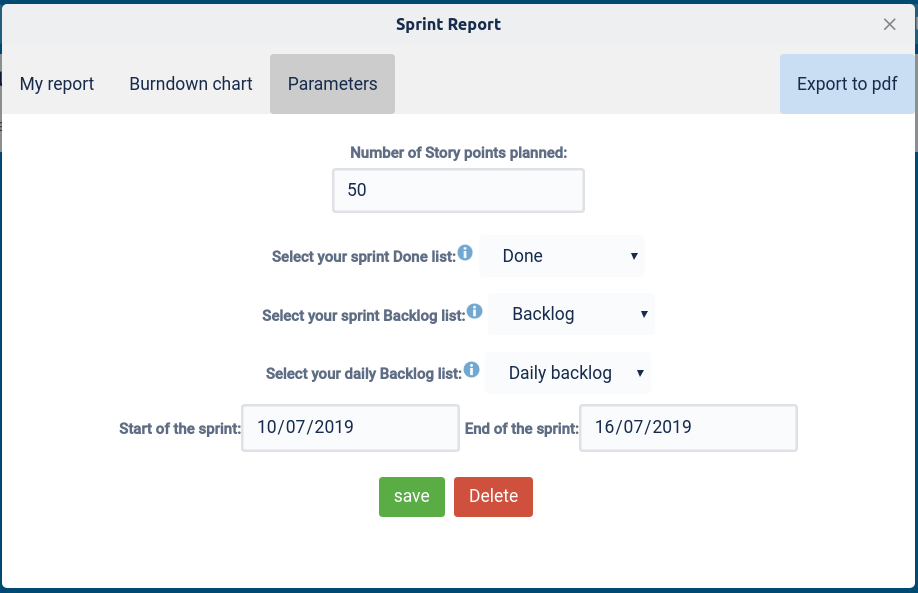This screenshot has height=593, width=918.
Task: Click info icon beside sprint Backlog list
Action: (474, 311)
